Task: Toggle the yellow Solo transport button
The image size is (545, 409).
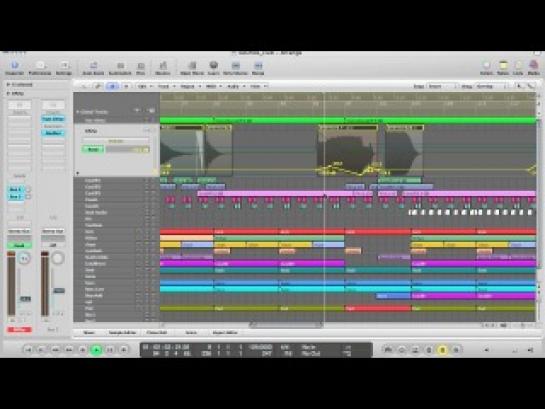Action: [x=442, y=350]
